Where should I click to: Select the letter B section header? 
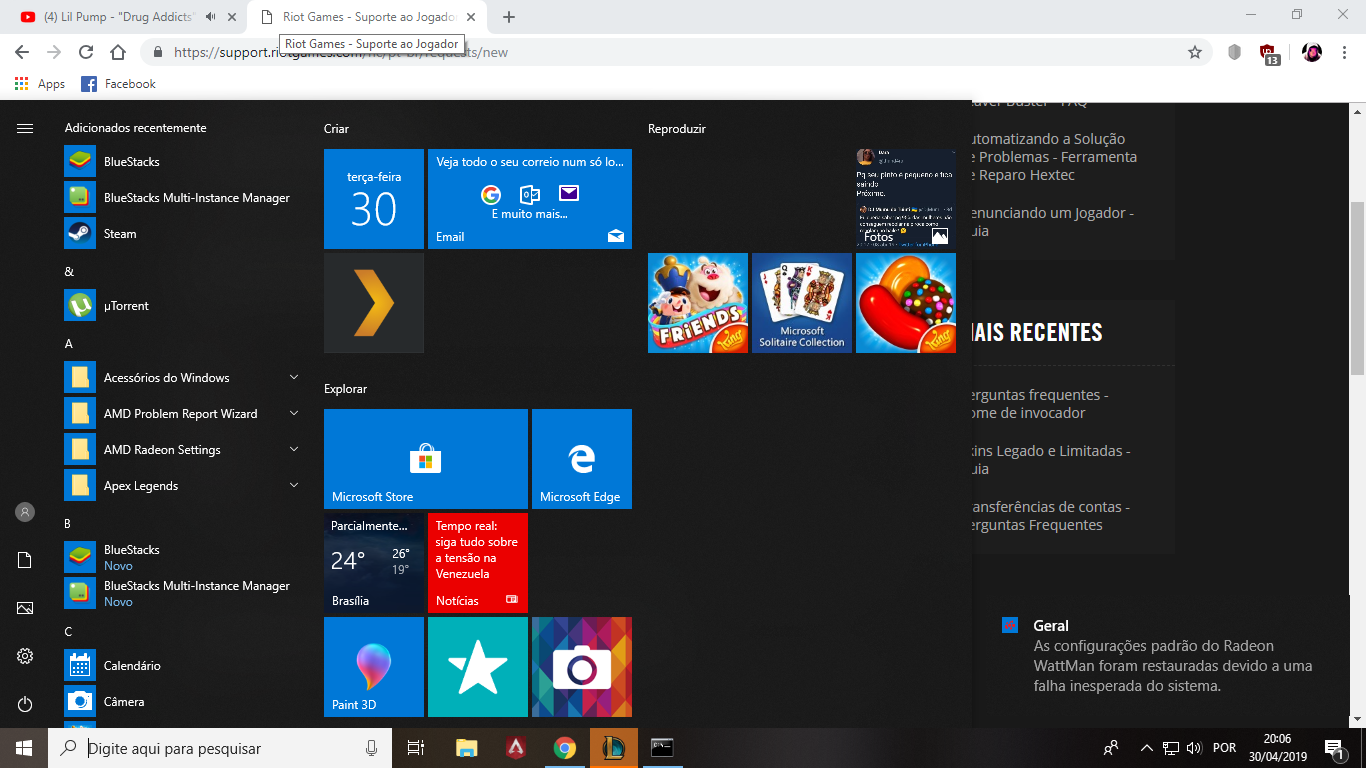68,523
